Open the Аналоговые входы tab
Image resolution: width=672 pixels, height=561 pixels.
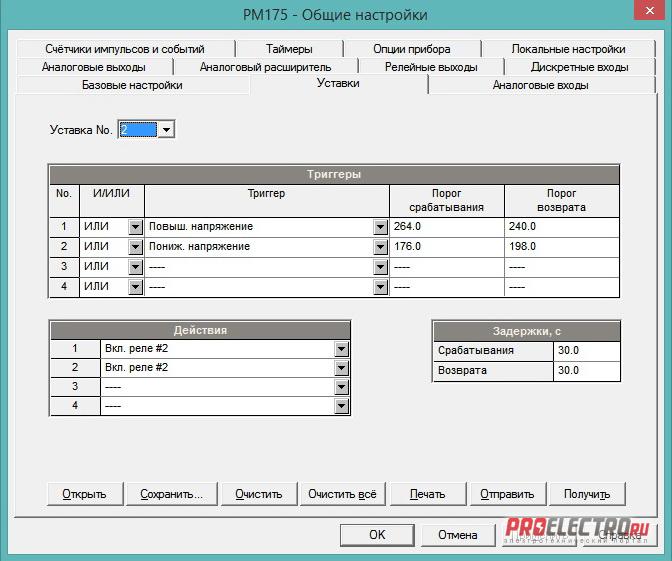(540, 85)
